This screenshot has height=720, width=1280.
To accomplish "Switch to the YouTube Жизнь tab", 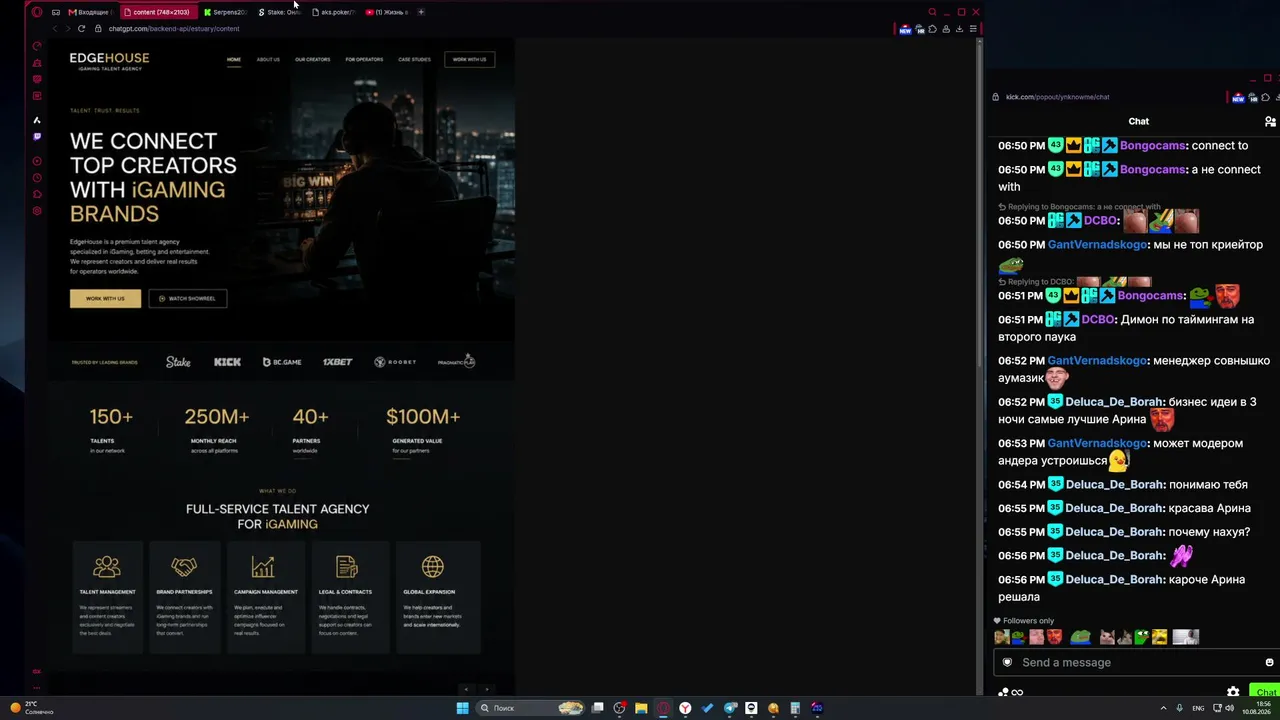I will pos(387,12).
